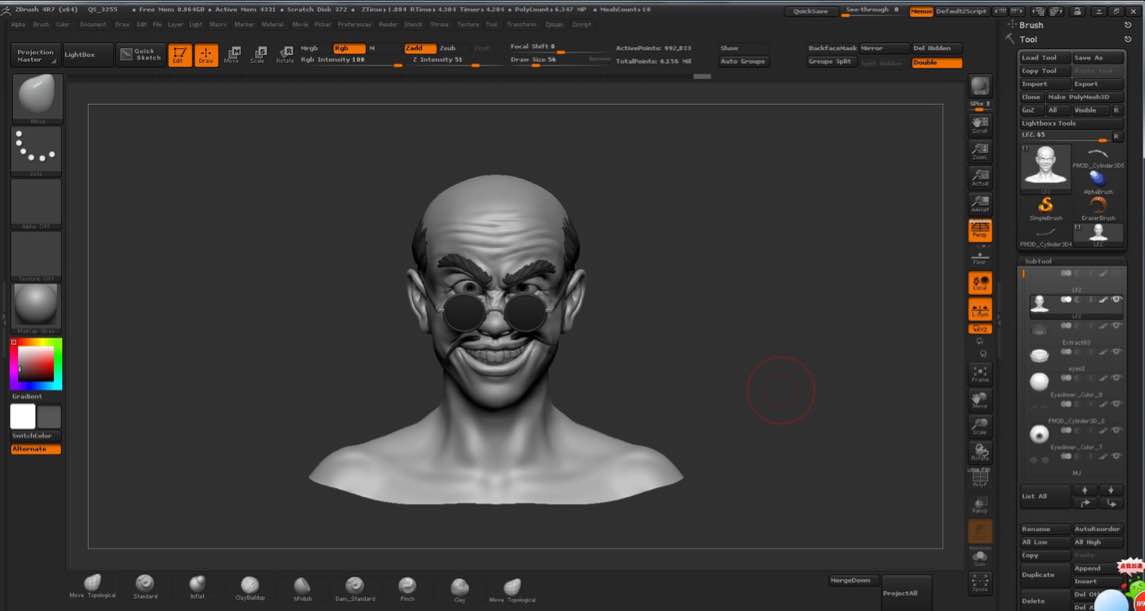The height and width of the screenshot is (611, 1145).
Task: Collapse the Tool palette header
Action: pyautogui.click(x=1028, y=39)
